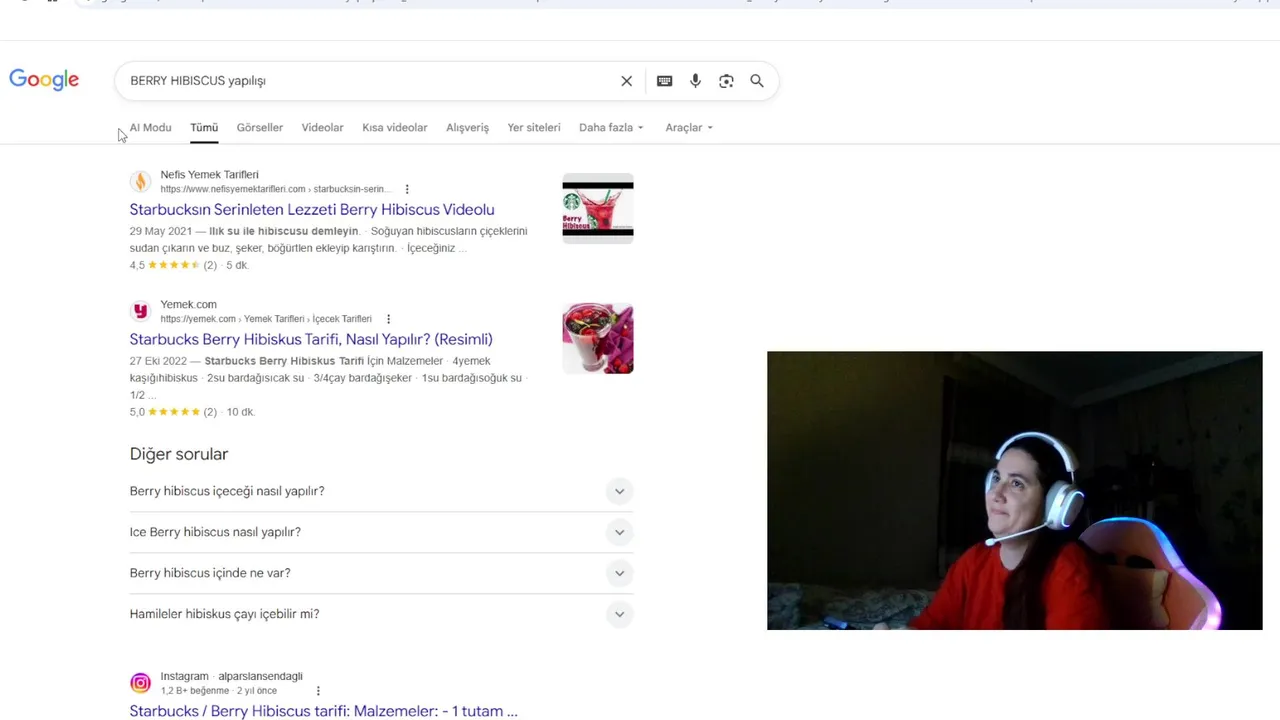Expand chevron for 'Hamileler hibiskus çayı içebilir mi?'
Screen dimensions: 1280x720
click(x=619, y=614)
